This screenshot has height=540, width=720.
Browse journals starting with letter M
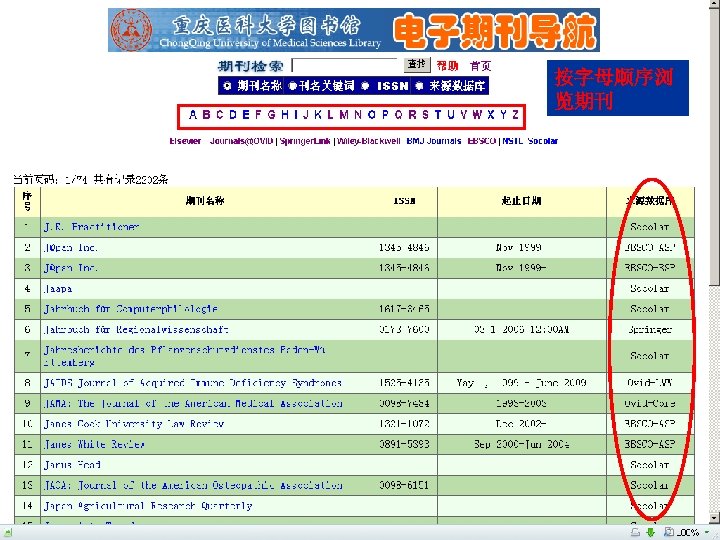pos(343,115)
